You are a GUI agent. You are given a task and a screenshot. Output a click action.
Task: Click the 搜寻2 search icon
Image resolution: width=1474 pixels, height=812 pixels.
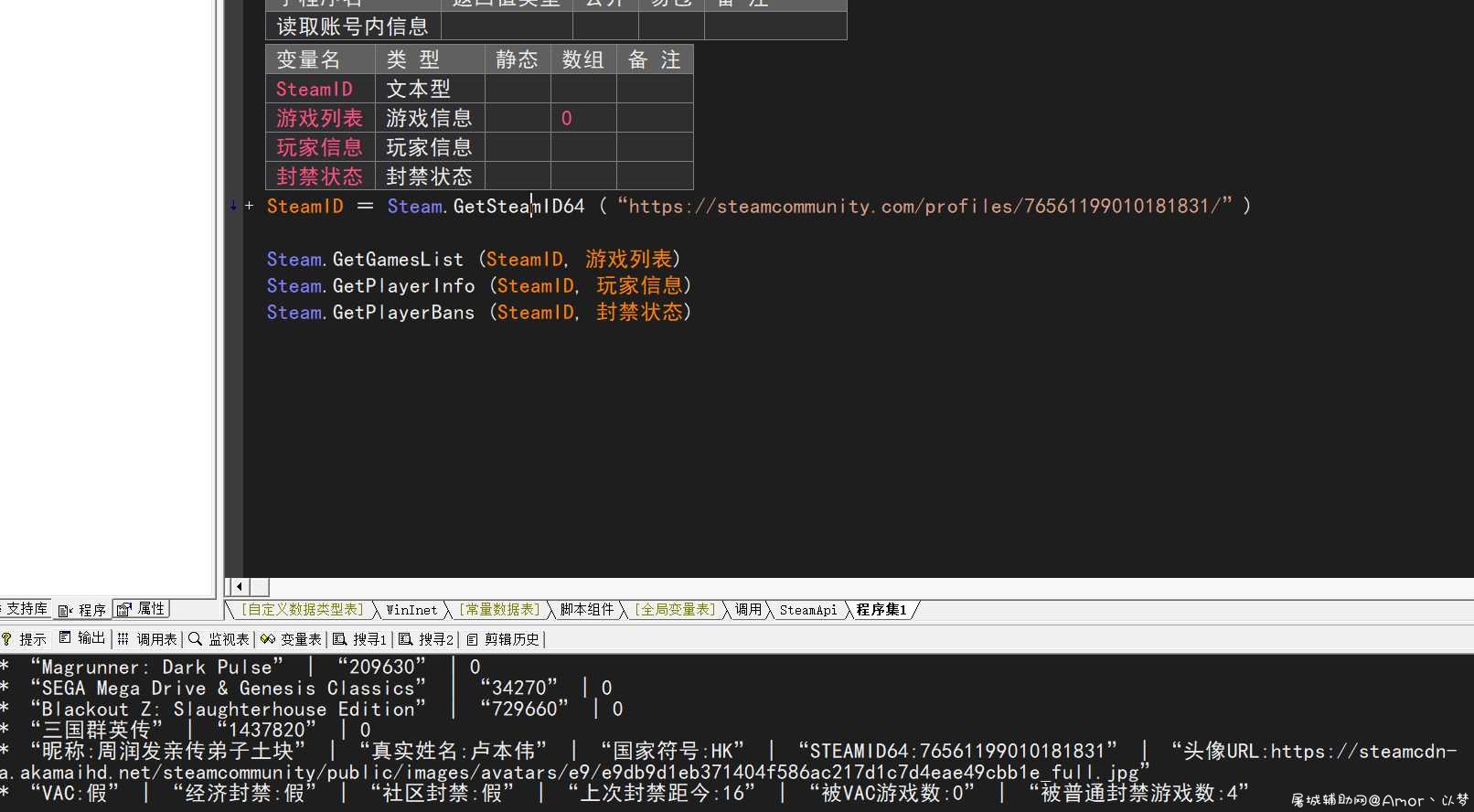click(x=406, y=639)
